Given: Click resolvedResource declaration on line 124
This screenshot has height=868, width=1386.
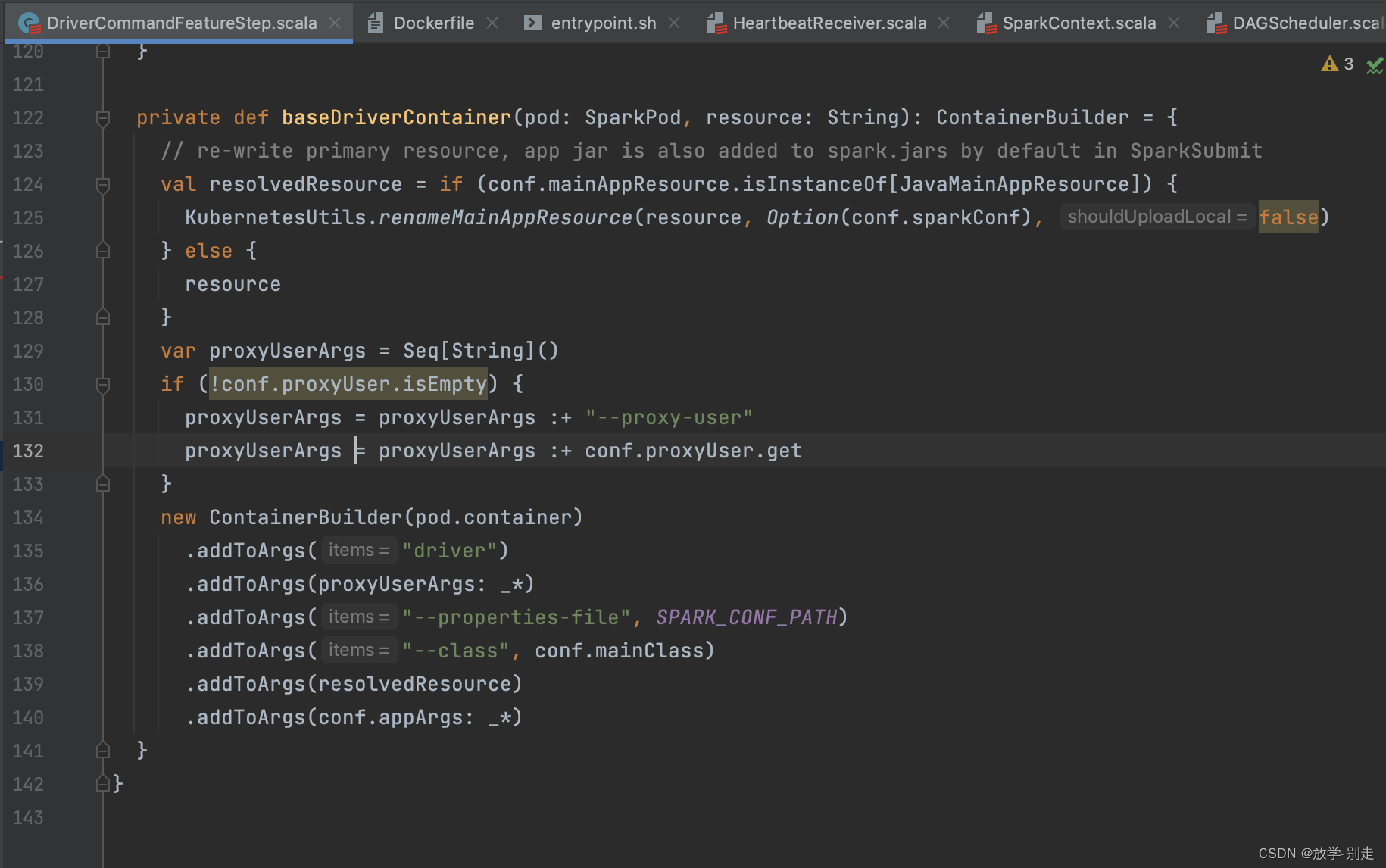Looking at the screenshot, I should click(x=305, y=184).
